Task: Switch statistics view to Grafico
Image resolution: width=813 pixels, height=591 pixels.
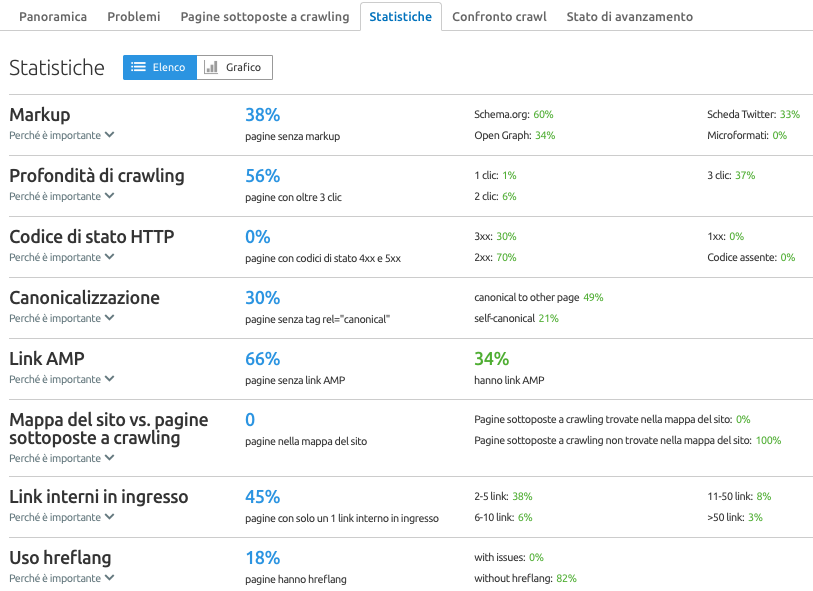Action: tap(234, 67)
